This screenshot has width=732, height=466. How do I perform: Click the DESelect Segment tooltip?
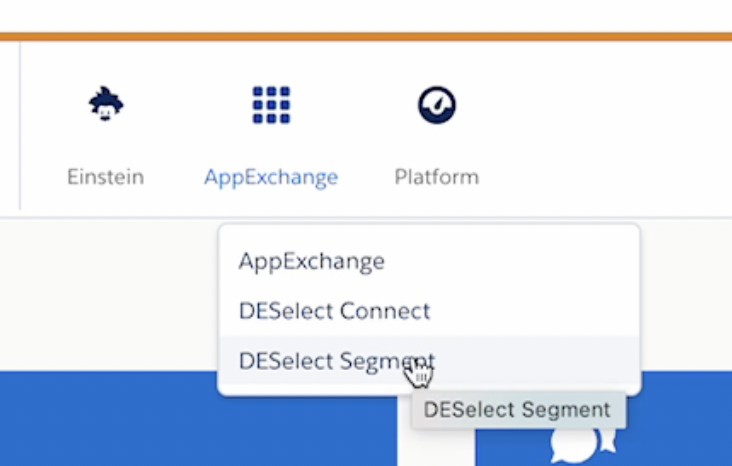coord(517,410)
